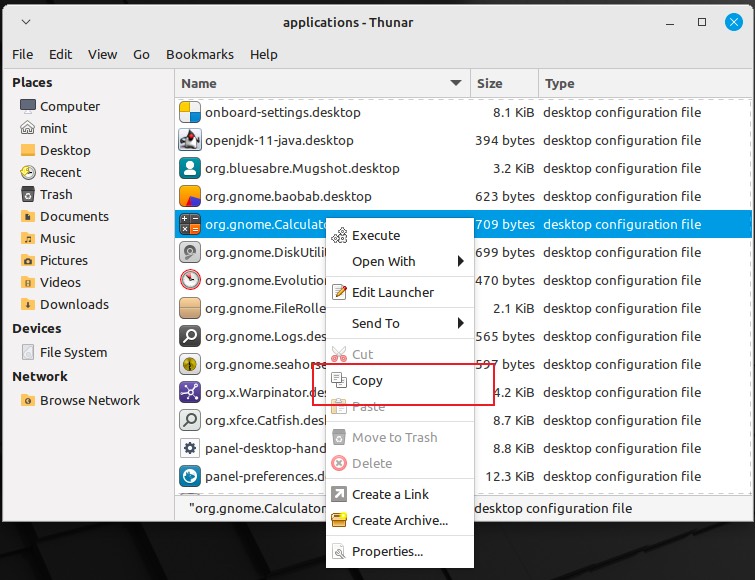Click the Size column header
The image size is (755, 580).
click(x=504, y=83)
